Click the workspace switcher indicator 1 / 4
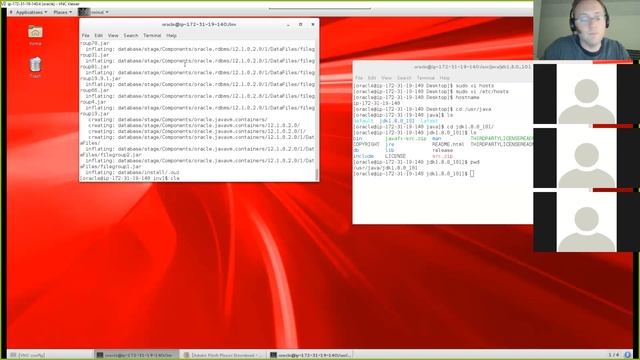The height and width of the screenshot is (360, 640). click(x=613, y=355)
